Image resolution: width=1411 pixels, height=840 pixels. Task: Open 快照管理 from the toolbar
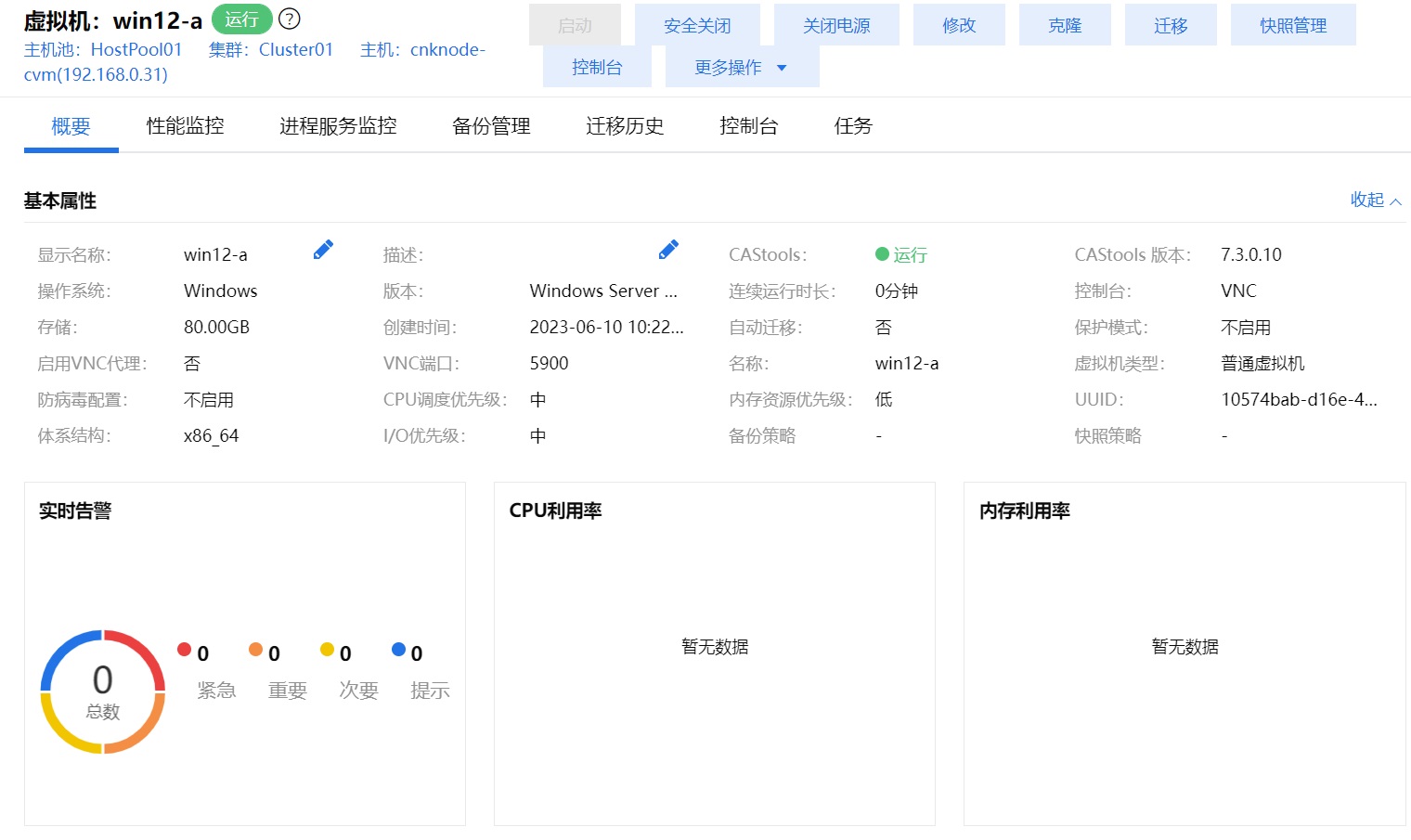pyautogui.click(x=1292, y=26)
